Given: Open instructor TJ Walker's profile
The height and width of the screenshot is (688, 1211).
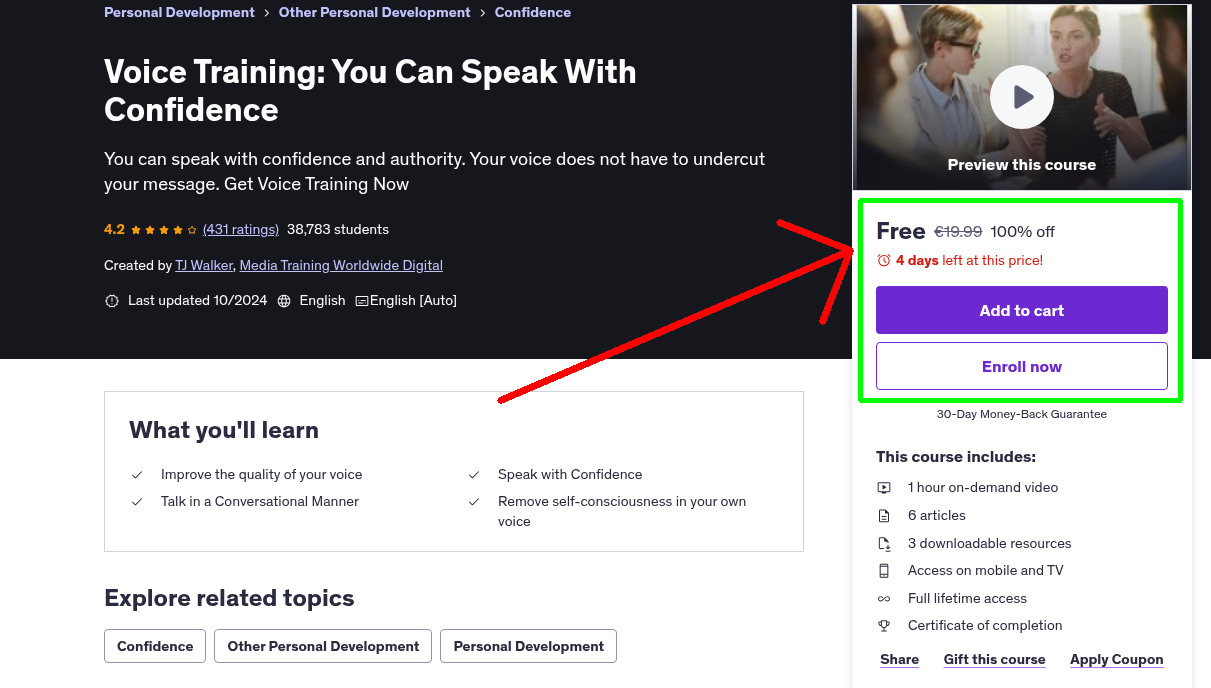Looking at the screenshot, I should pyautogui.click(x=204, y=266).
